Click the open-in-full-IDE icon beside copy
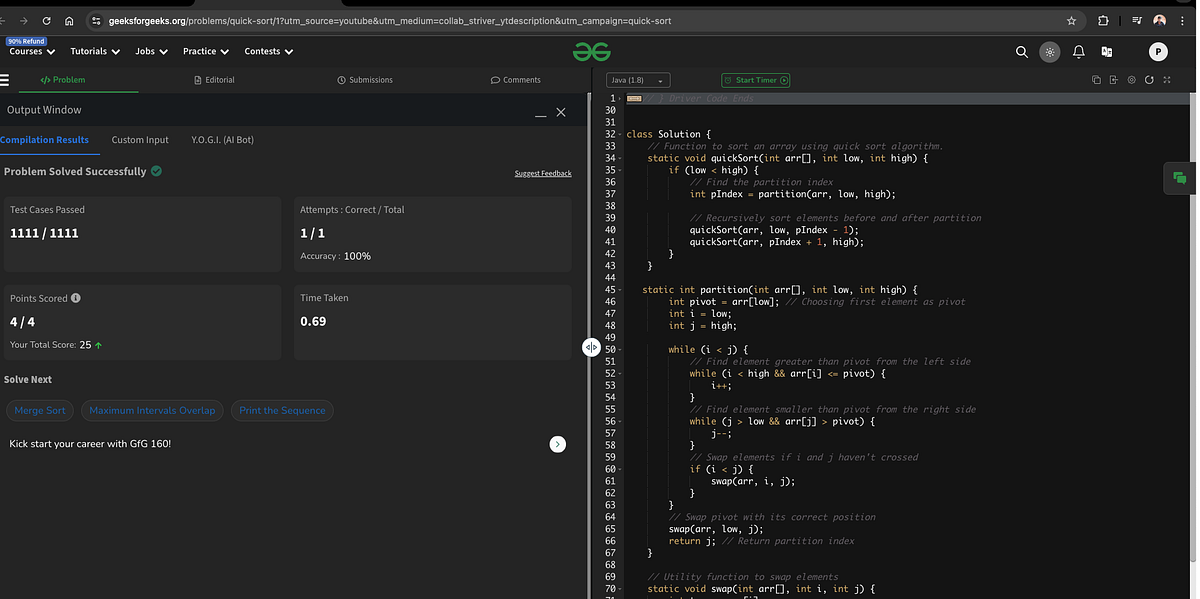1200x599 pixels. pos(1113,80)
